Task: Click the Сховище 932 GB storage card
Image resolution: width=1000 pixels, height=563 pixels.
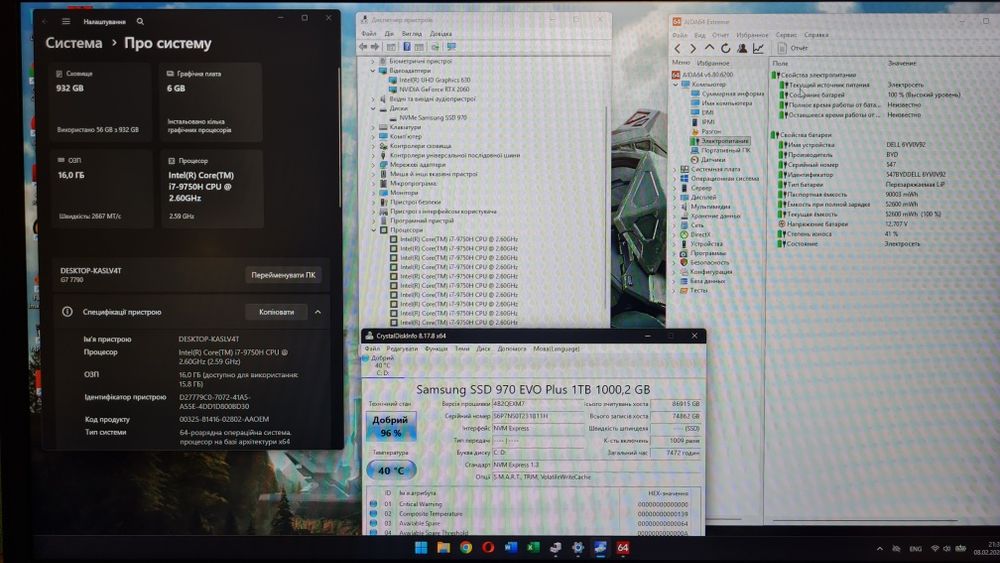Action: [102, 102]
